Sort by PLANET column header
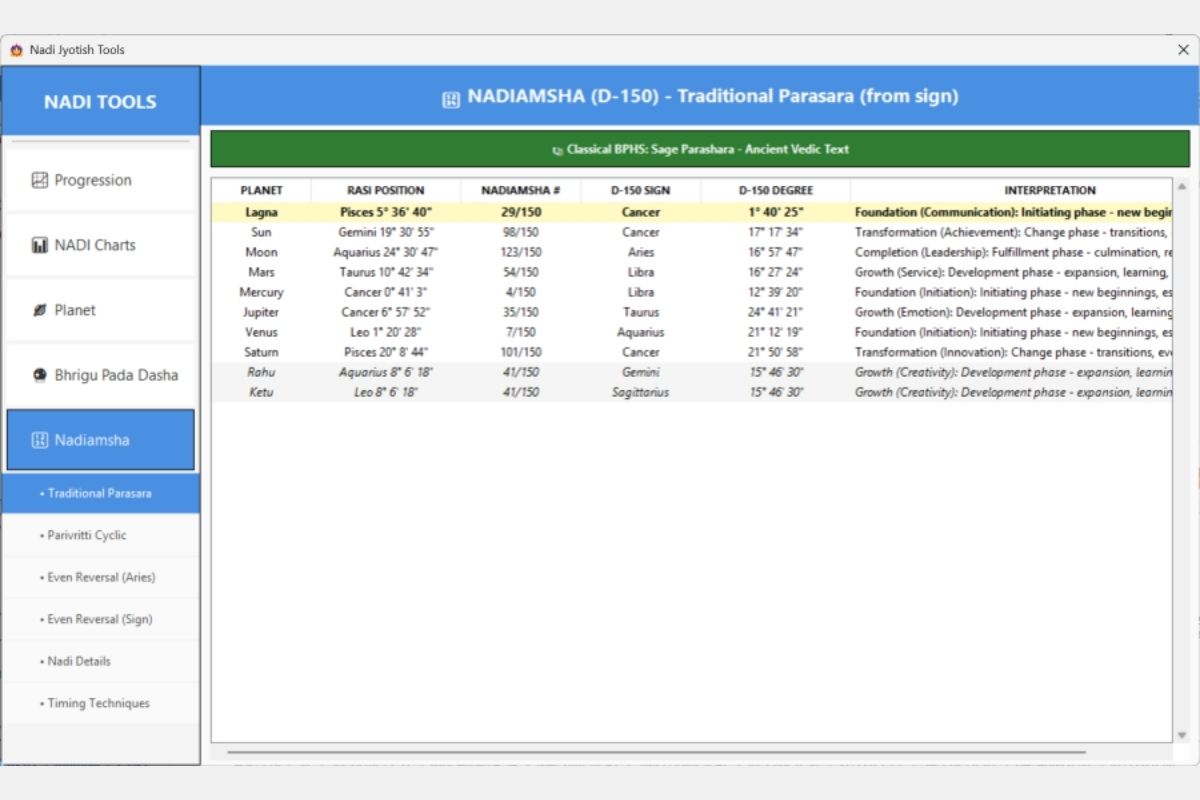Viewport: 1200px width, 800px height. [x=262, y=190]
